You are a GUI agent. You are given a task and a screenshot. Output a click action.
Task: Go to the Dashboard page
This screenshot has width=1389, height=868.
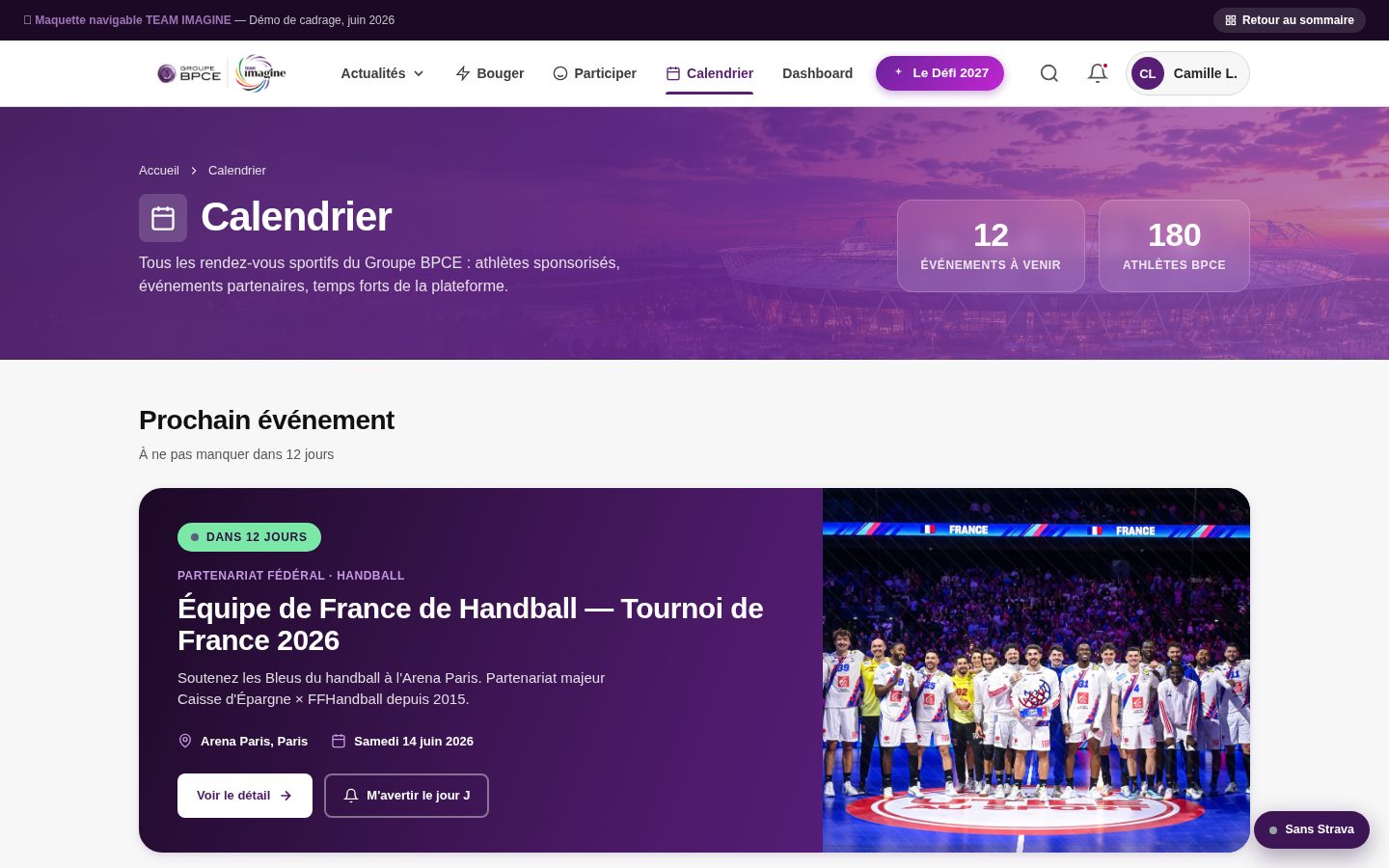pos(817,73)
